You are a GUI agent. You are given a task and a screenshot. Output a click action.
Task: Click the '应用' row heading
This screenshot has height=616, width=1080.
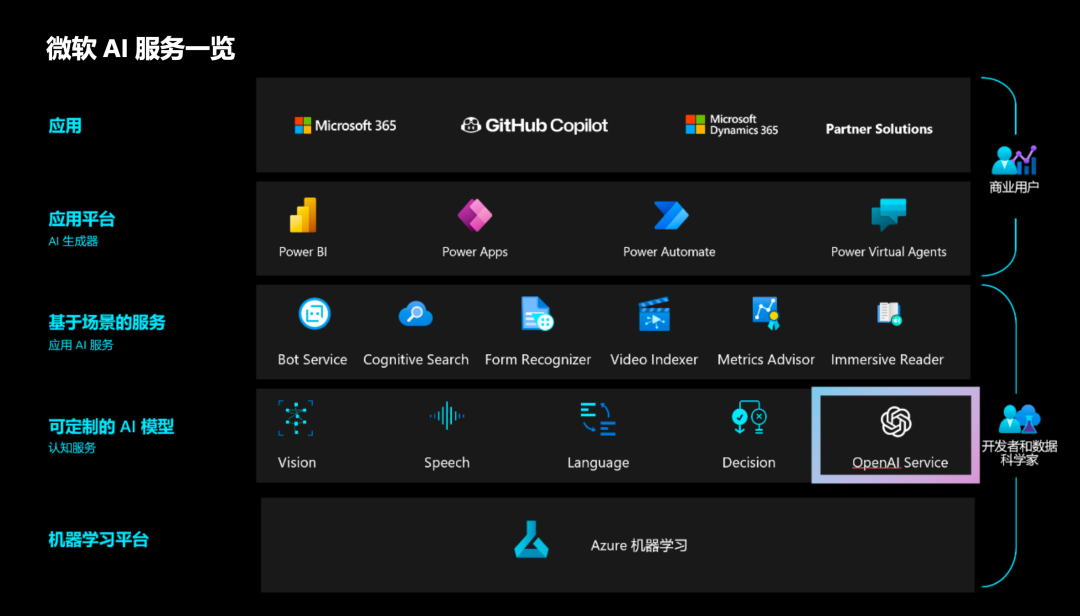point(65,126)
